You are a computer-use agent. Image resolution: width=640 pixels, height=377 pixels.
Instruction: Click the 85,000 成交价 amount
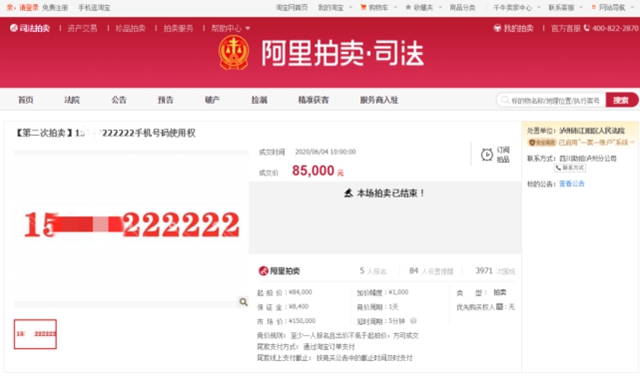(x=313, y=171)
